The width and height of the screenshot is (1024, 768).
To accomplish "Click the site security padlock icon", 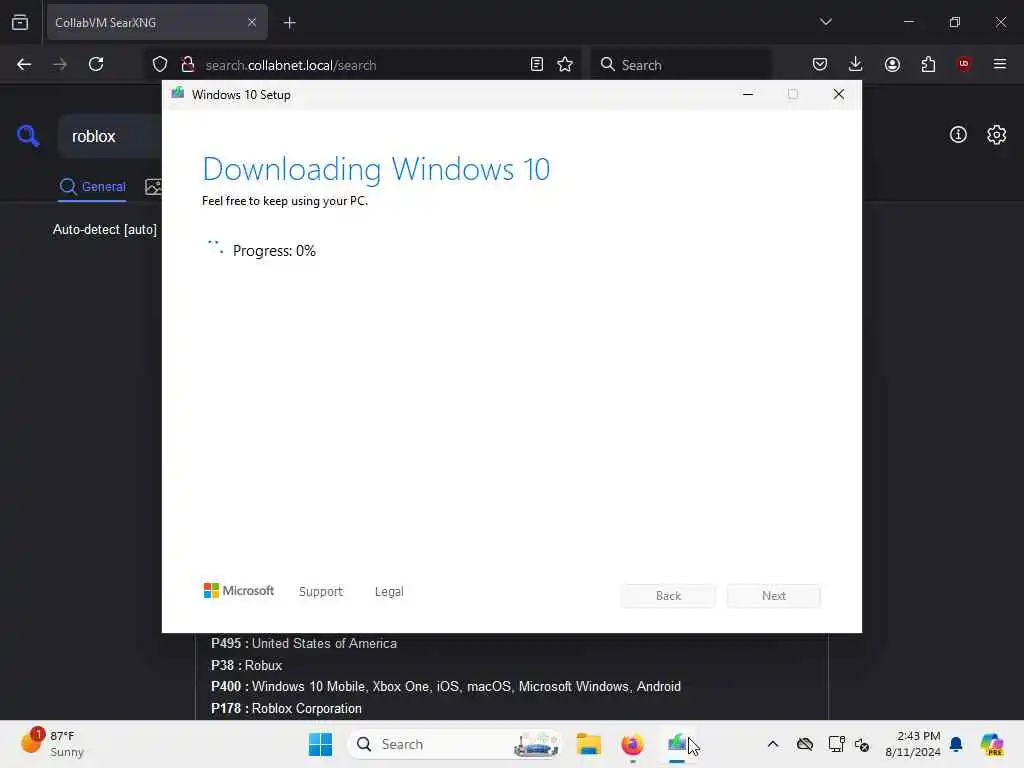I will (188, 65).
